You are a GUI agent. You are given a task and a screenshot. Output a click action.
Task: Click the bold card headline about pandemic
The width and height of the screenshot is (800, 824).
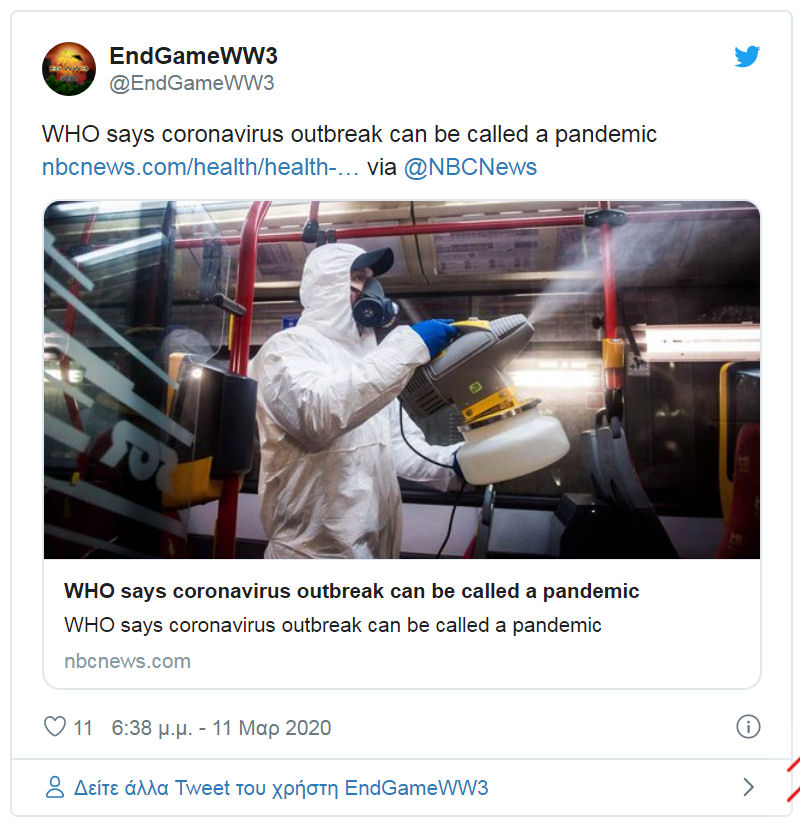[351, 591]
